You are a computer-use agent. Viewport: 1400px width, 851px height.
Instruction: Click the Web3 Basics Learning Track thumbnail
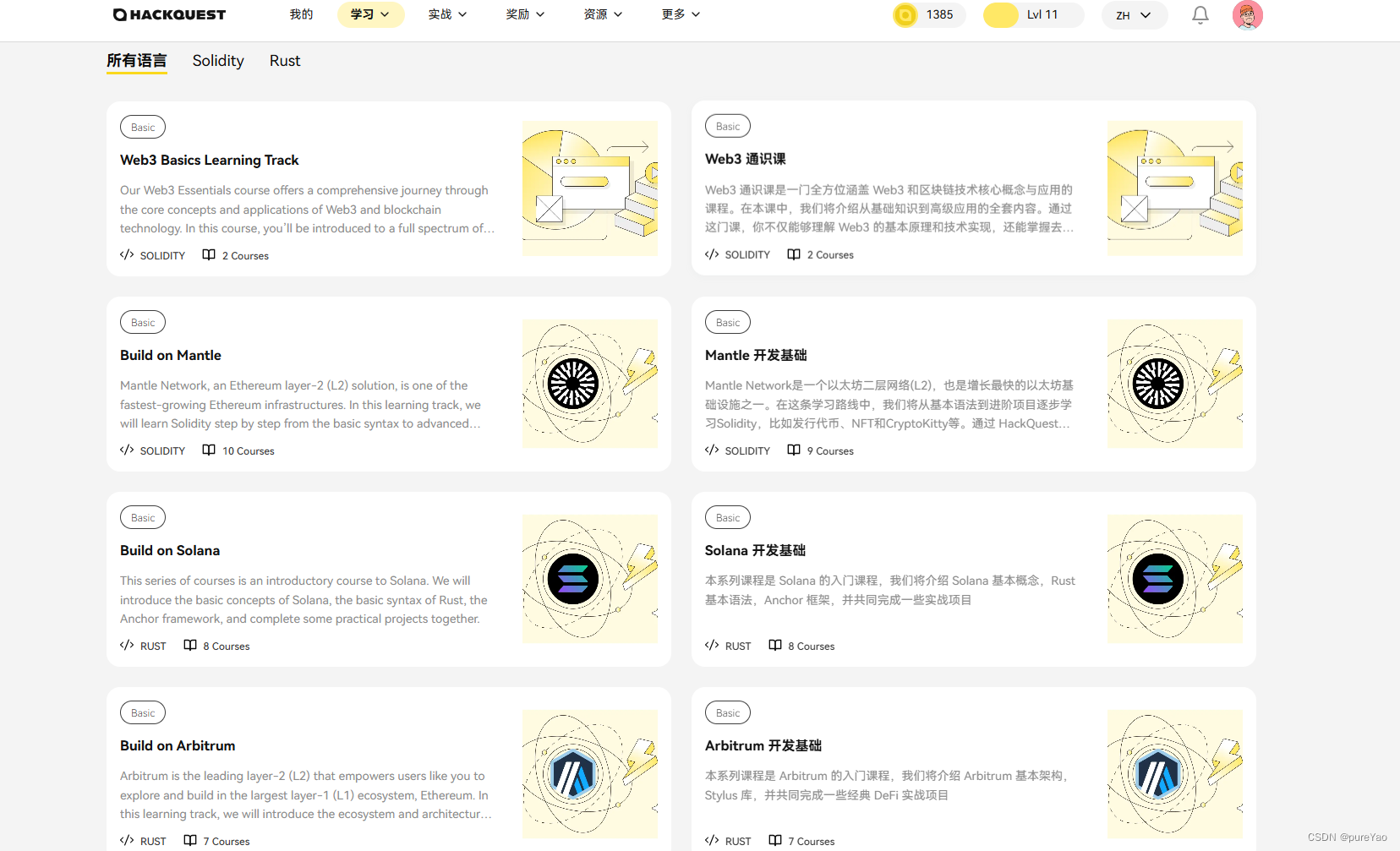(x=590, y=188)
